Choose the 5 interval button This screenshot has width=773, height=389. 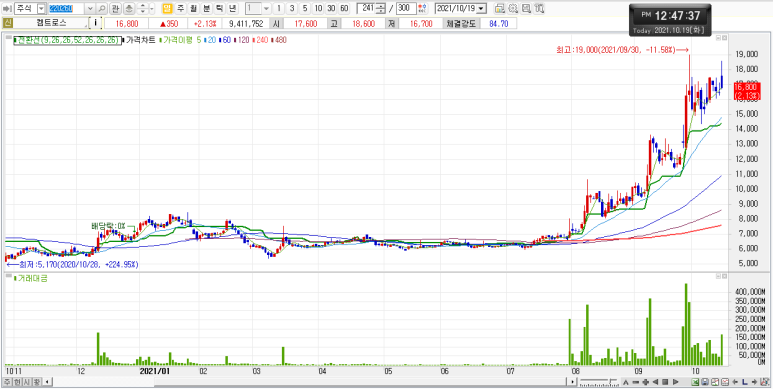coord(305,8)
